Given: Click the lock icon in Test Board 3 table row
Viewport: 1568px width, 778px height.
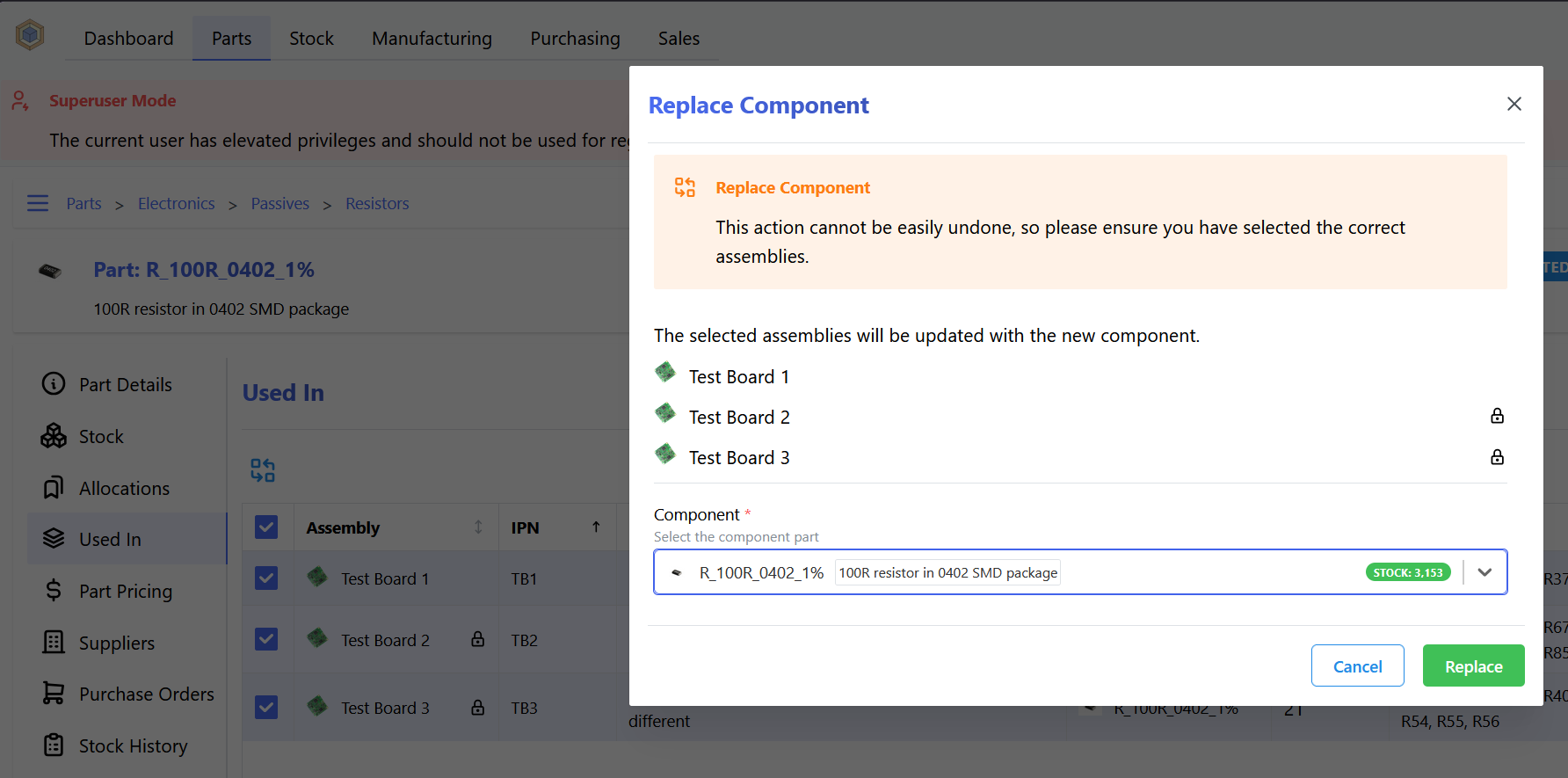Looking at the screenshot, I should coord(477,707).
